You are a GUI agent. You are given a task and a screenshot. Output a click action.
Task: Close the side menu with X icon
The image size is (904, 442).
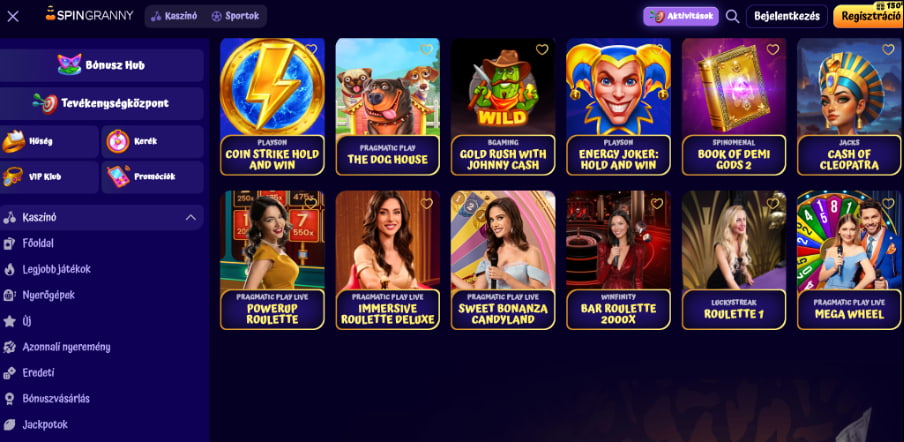pyautogui.click(x=13, y=17)
